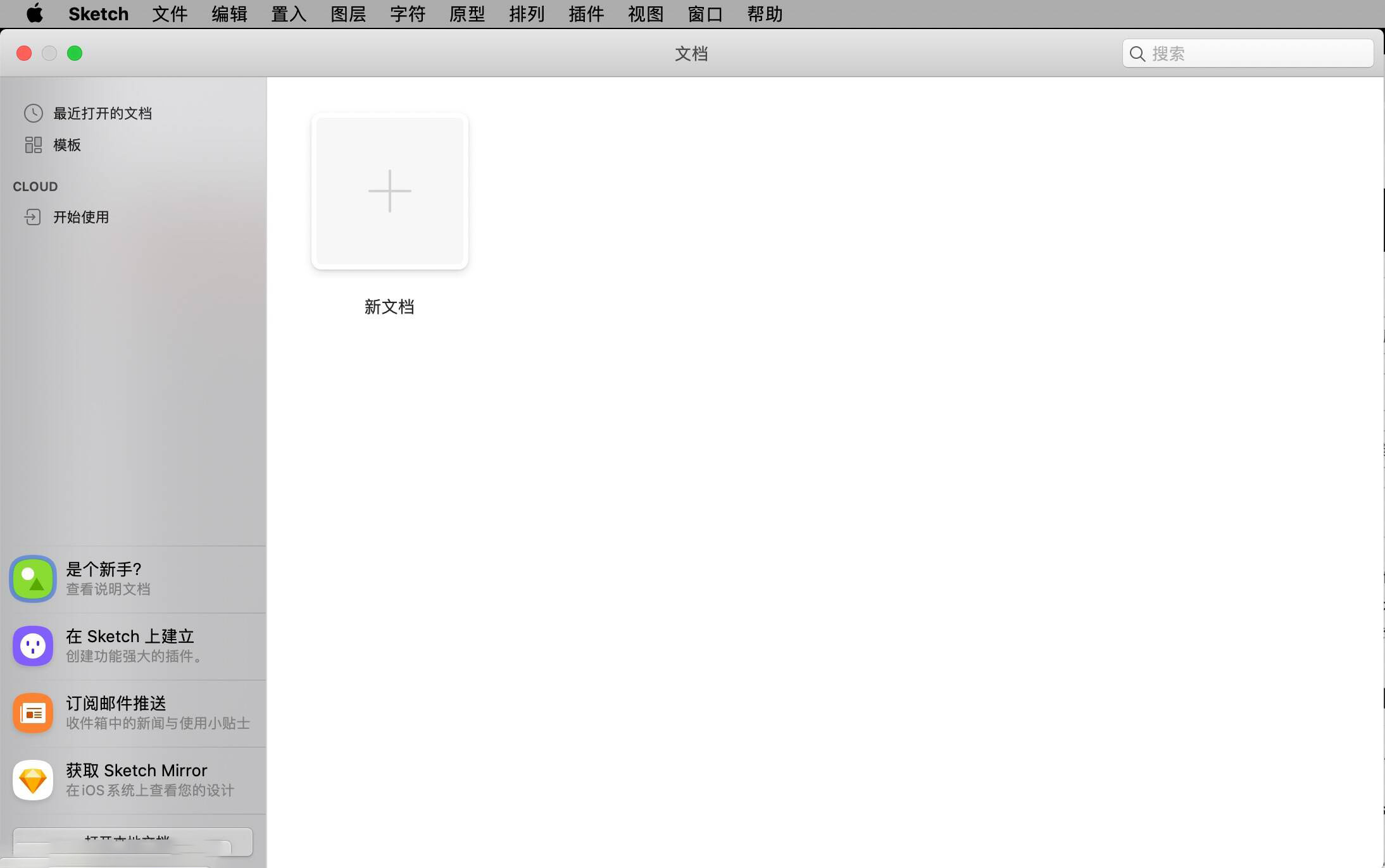
Task: Open the 窗口 menu
Action: [x=705, y=13]
